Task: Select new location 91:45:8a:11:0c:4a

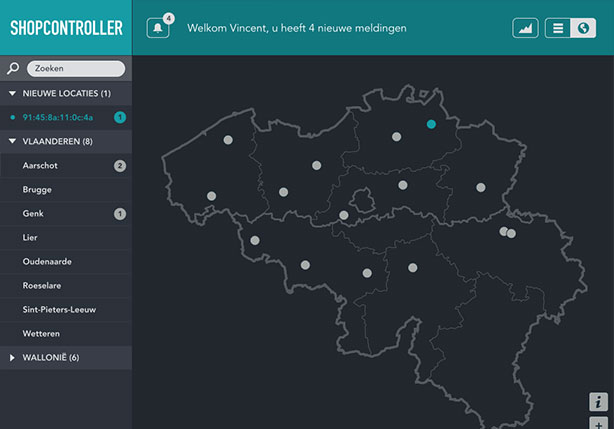Action: [x=66, y=117]
